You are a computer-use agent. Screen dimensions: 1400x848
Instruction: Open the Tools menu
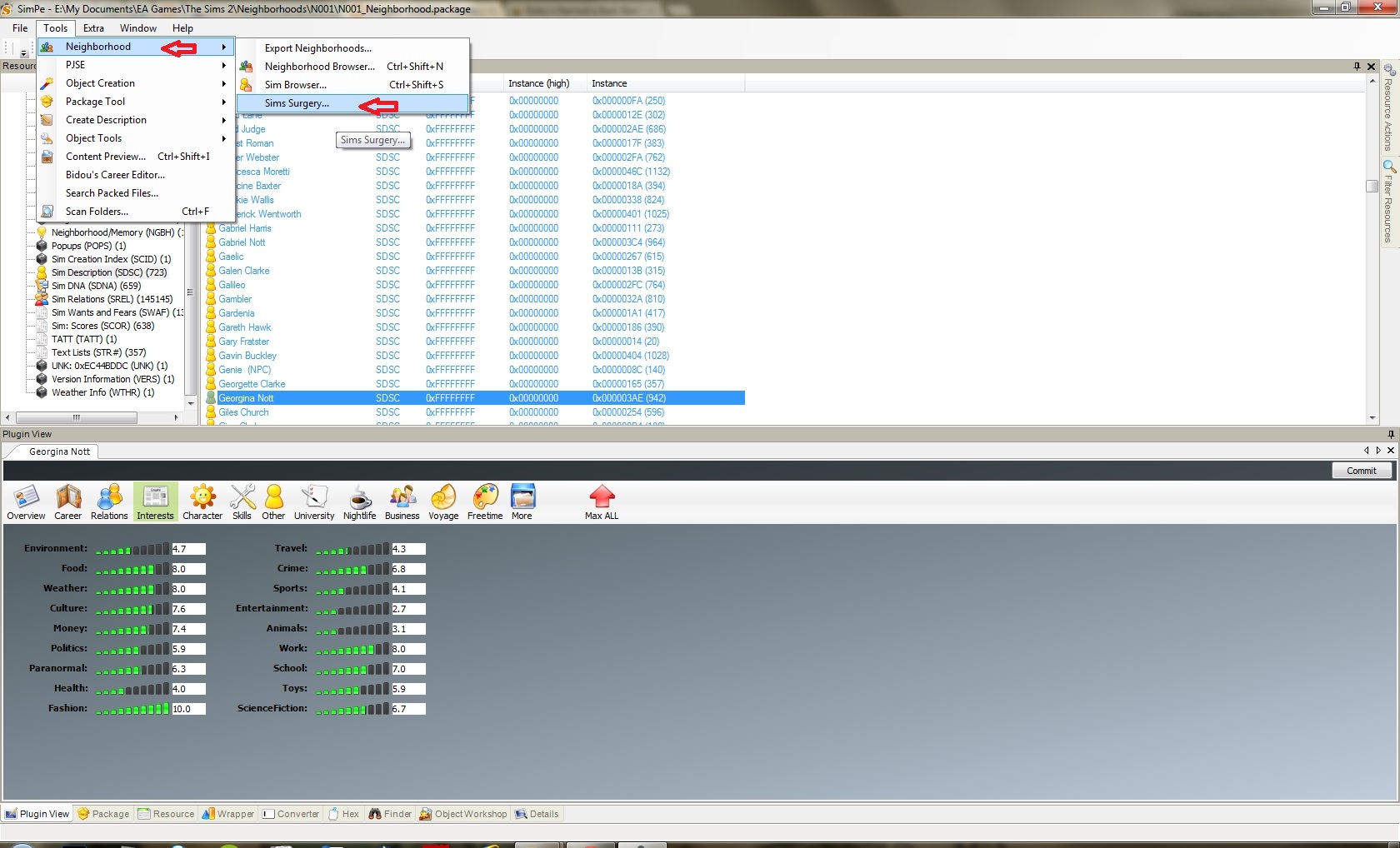click(55, 28)
